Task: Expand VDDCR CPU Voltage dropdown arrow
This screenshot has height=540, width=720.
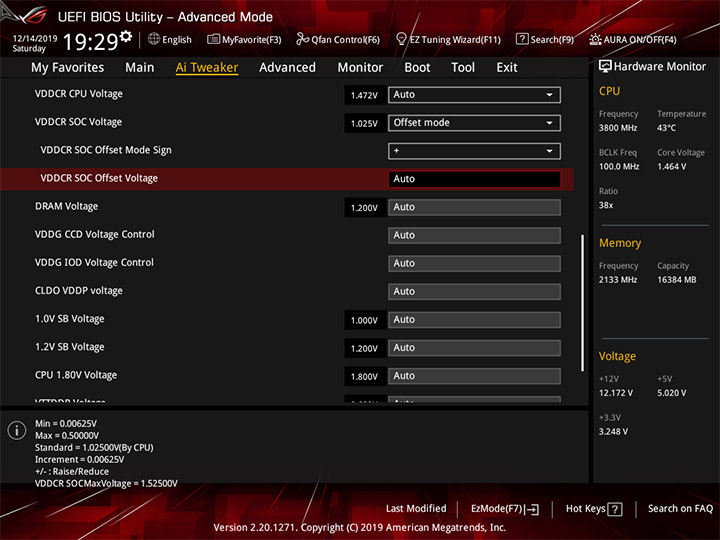Action: point(549,95)
